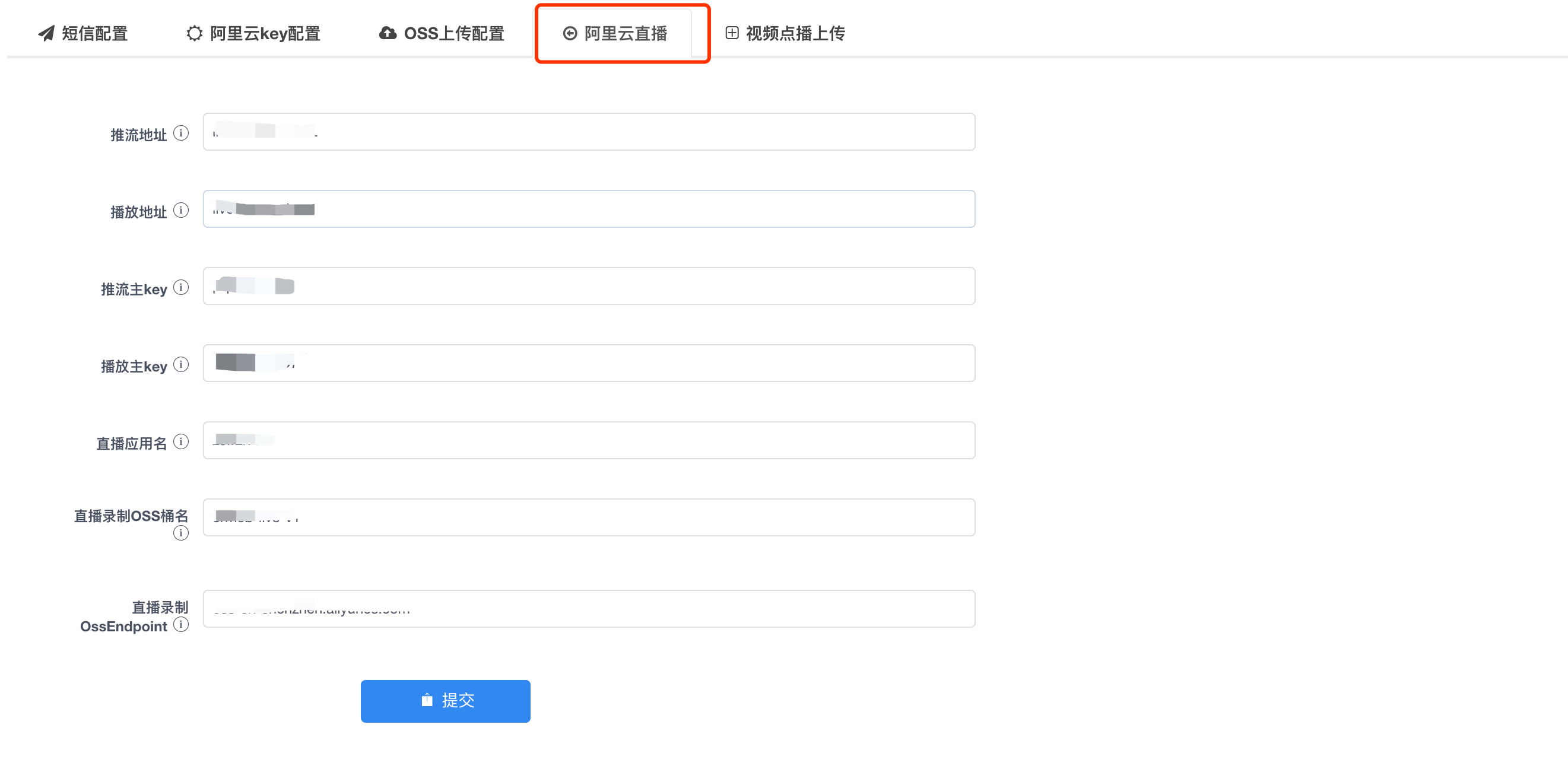Image resolution: width=1568 pixels, height=769 pixels.
Task: Switch to 阿里云key配置 tab
Action: [253, 33]
